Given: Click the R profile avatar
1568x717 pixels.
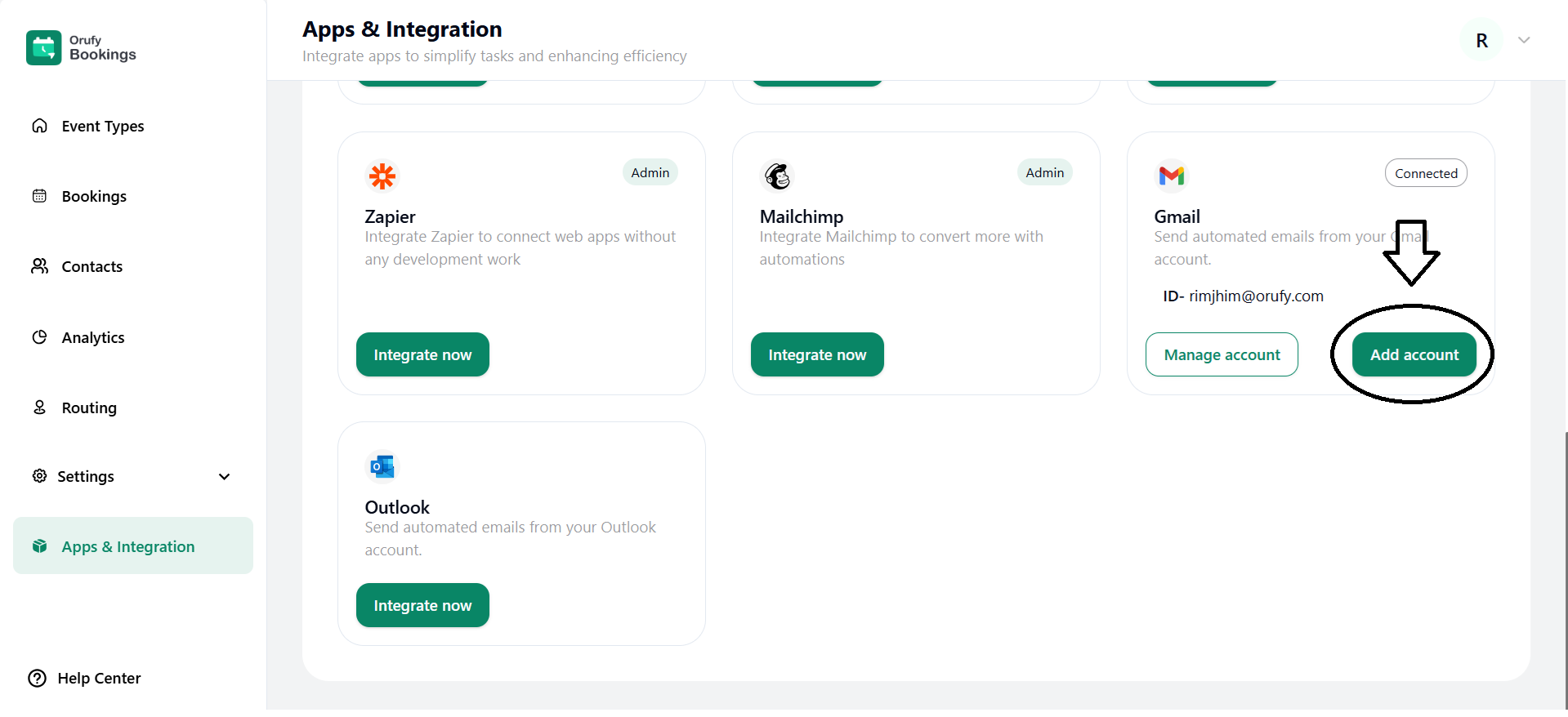Looking at the screenshot, I should point(1481,40).
